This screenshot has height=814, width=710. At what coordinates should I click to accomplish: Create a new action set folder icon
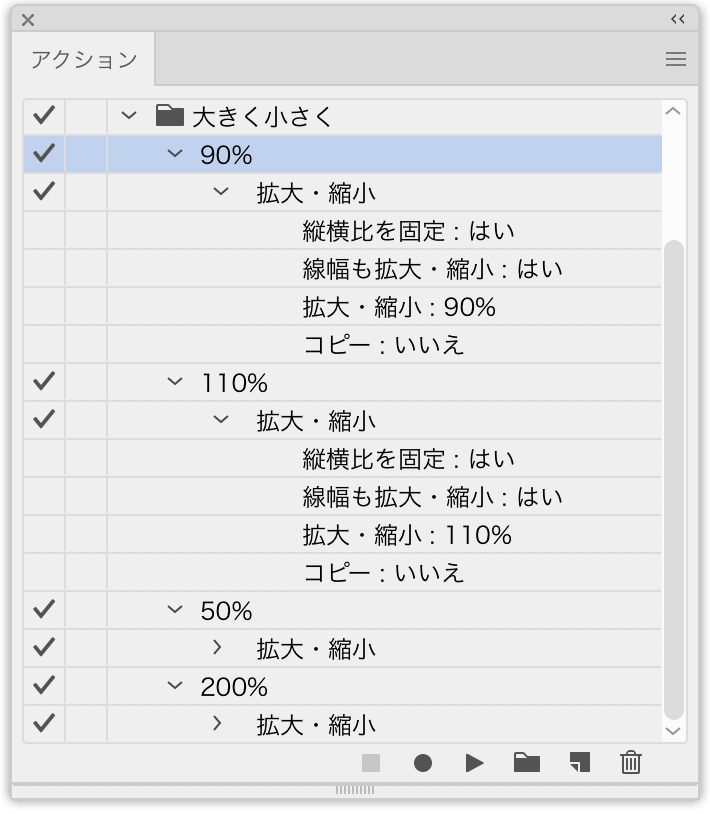pos(526,763)
